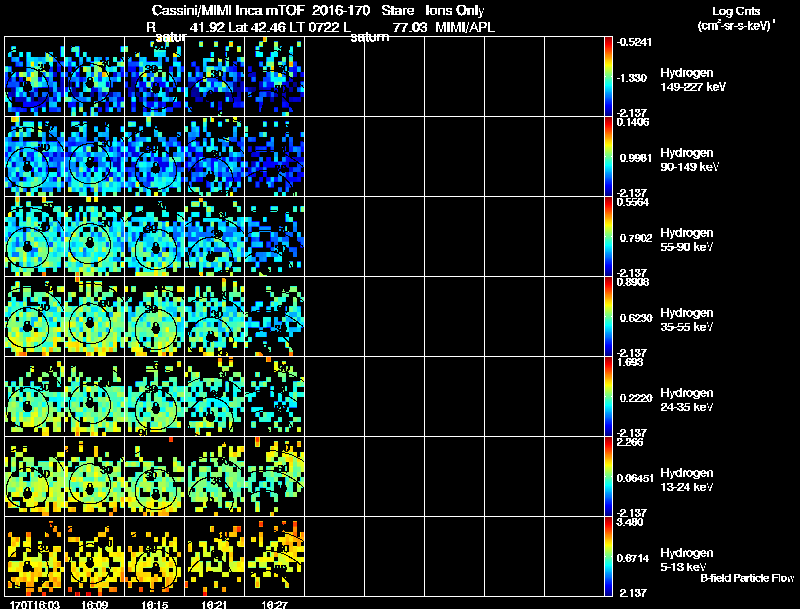Click the 149-227 keV image at 16:03
Viewport: 800px width, 609px height.
(x=35, y=76)
